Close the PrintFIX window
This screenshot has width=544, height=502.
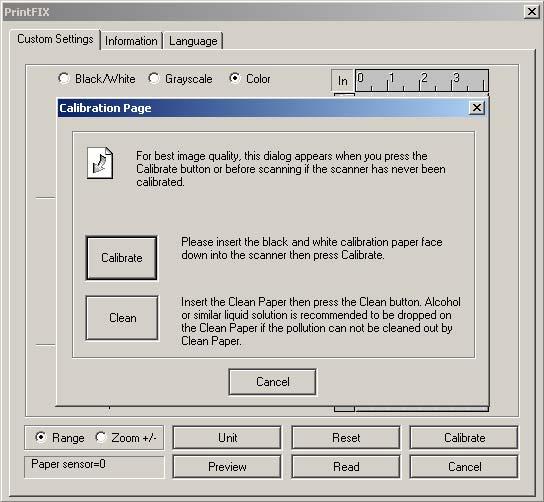[x=532, y=12]
